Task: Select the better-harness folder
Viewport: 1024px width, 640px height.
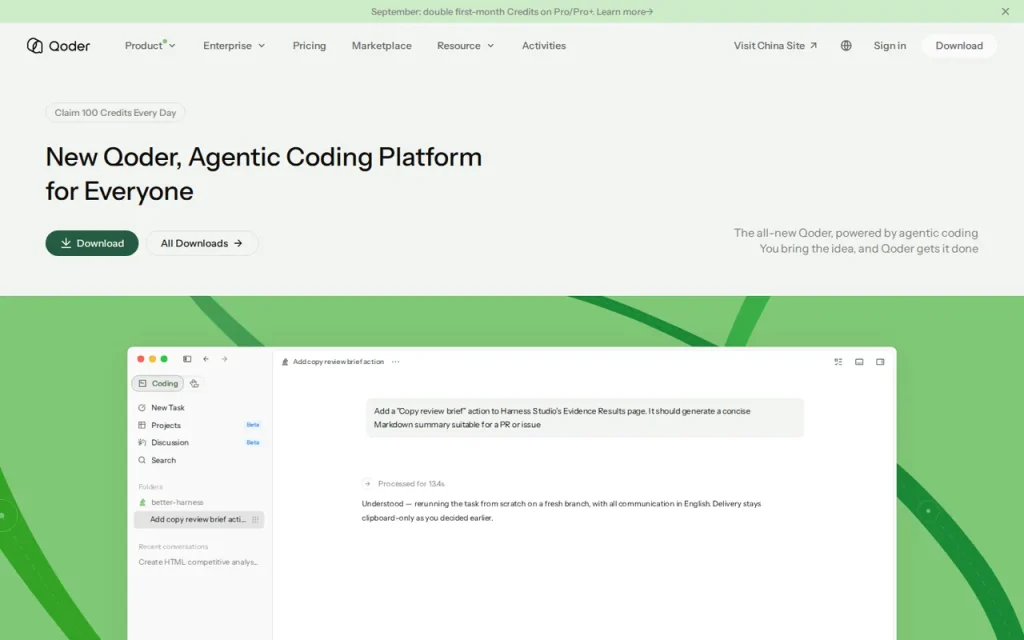Action: coord(177,502)
